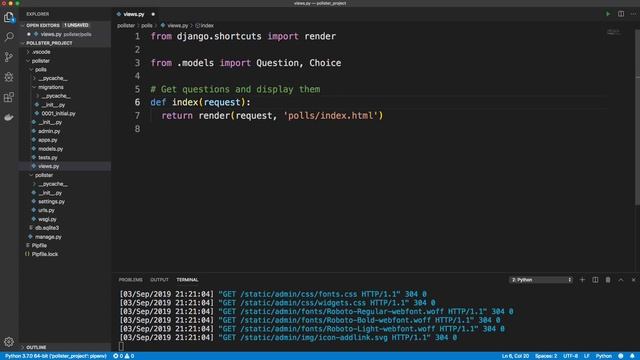Change file encoding 'UTF-8'
640x360 pixels.
pyautogui.click(x=570, y=356)
